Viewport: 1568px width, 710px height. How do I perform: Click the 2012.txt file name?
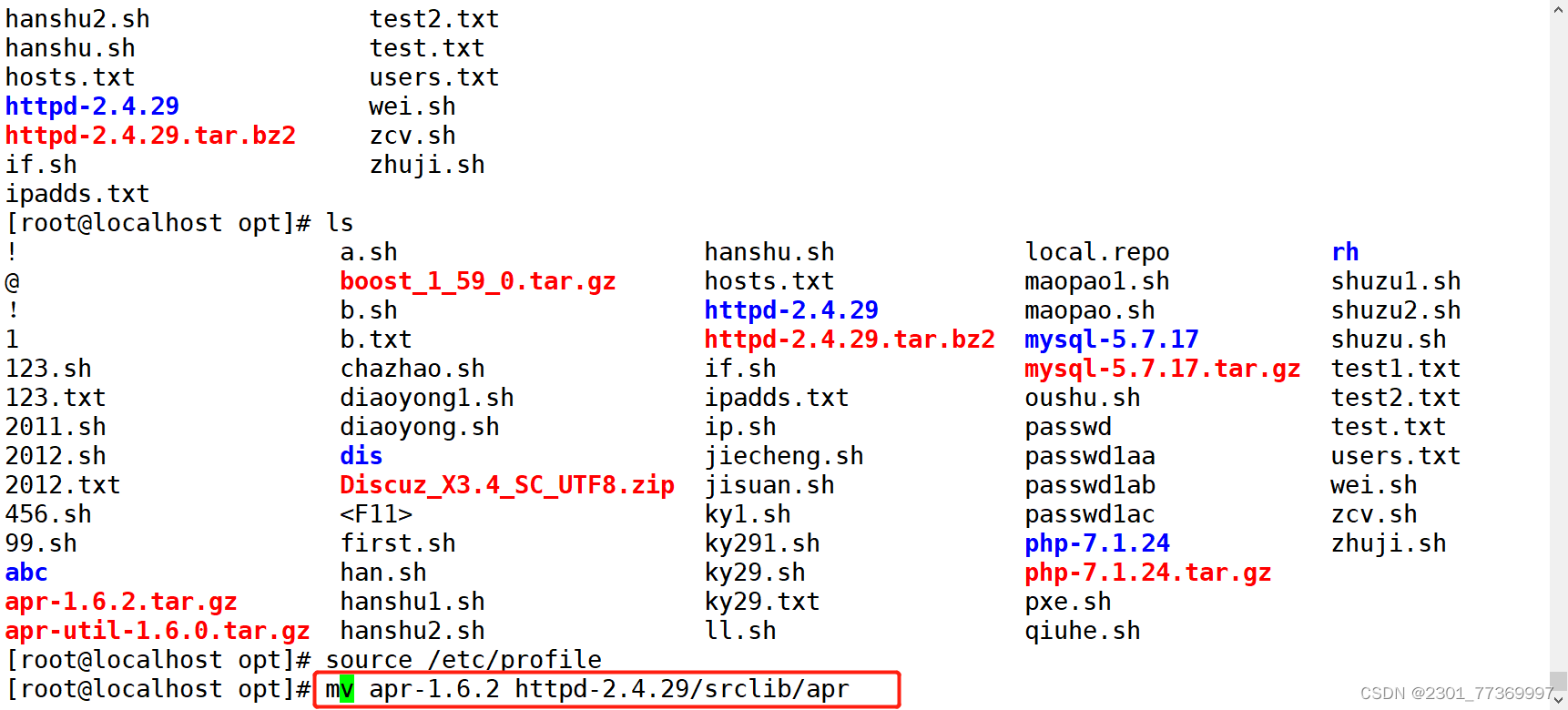(x=63, y=485)
